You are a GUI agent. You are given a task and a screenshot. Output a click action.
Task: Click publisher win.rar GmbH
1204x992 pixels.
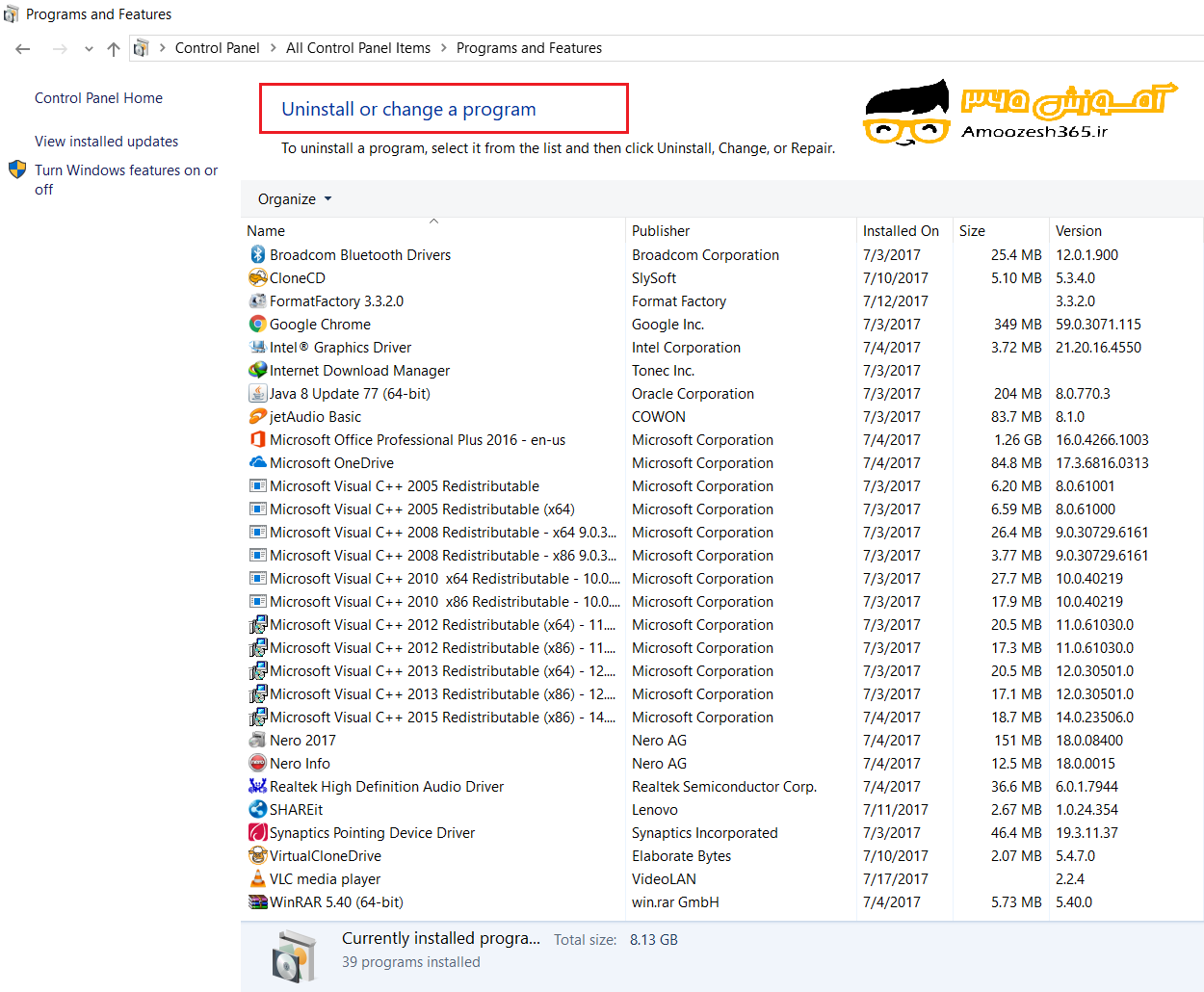coord(675,902)
